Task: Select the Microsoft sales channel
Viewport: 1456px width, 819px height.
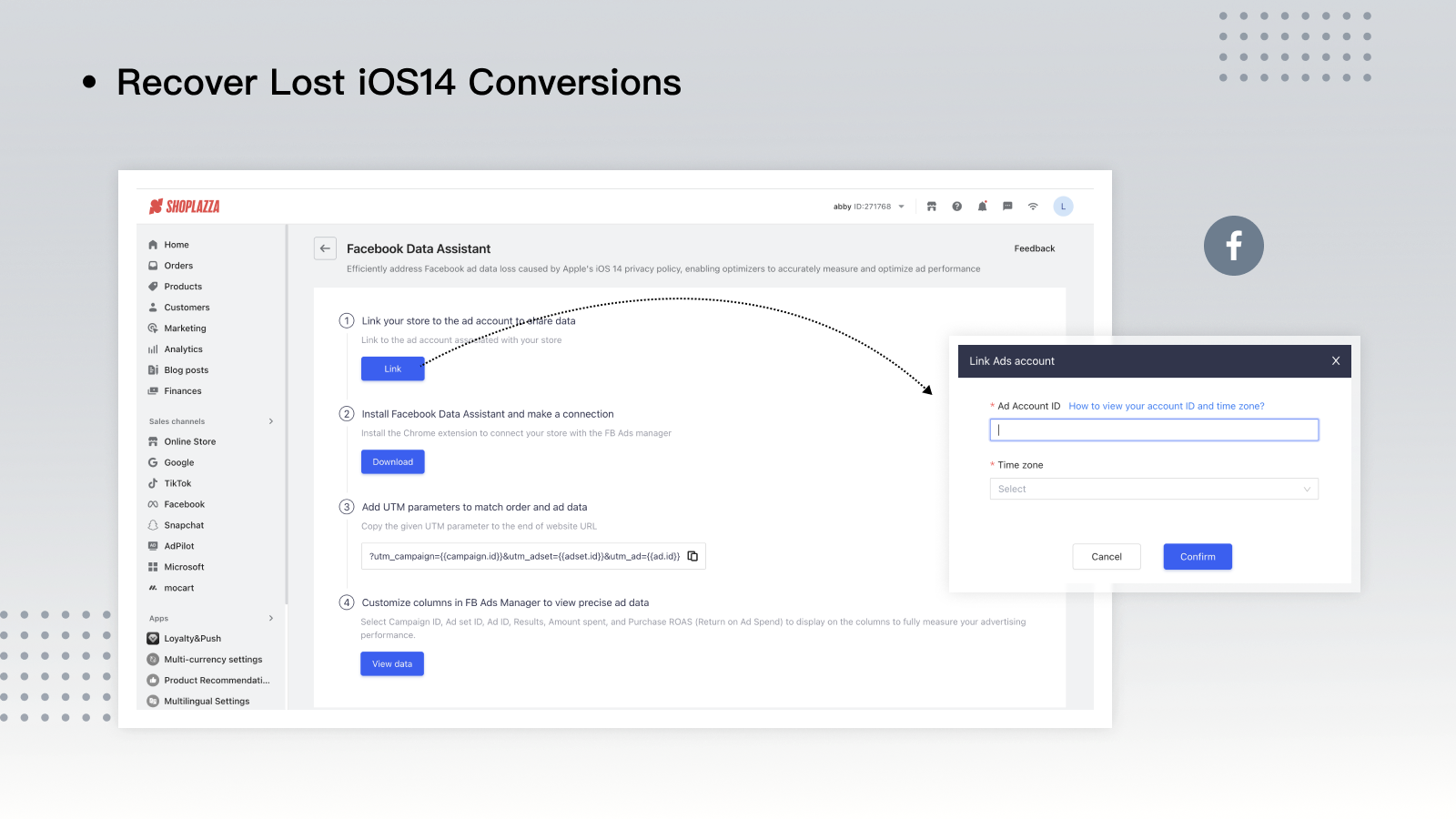Action: (x=184, y=567)
